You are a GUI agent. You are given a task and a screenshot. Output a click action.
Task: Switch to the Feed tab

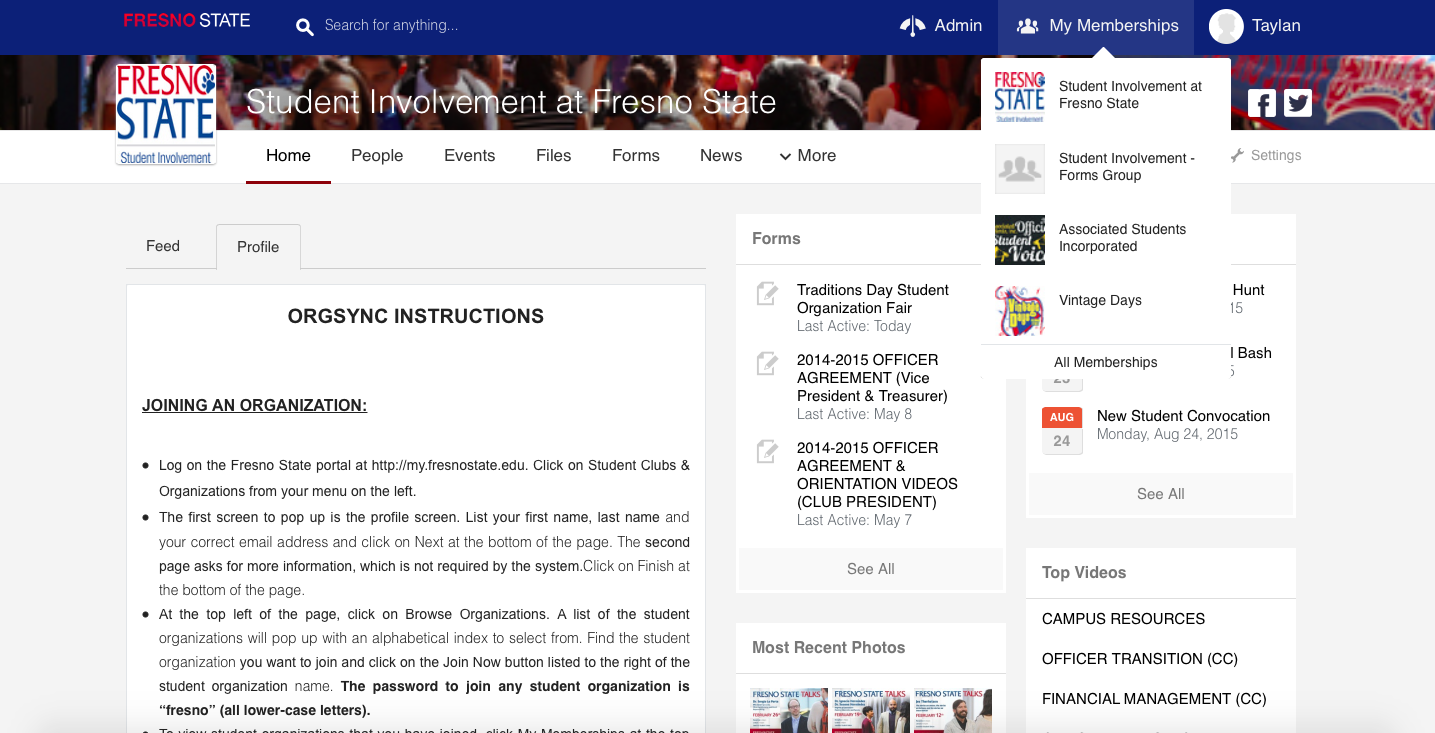(163, 246)
